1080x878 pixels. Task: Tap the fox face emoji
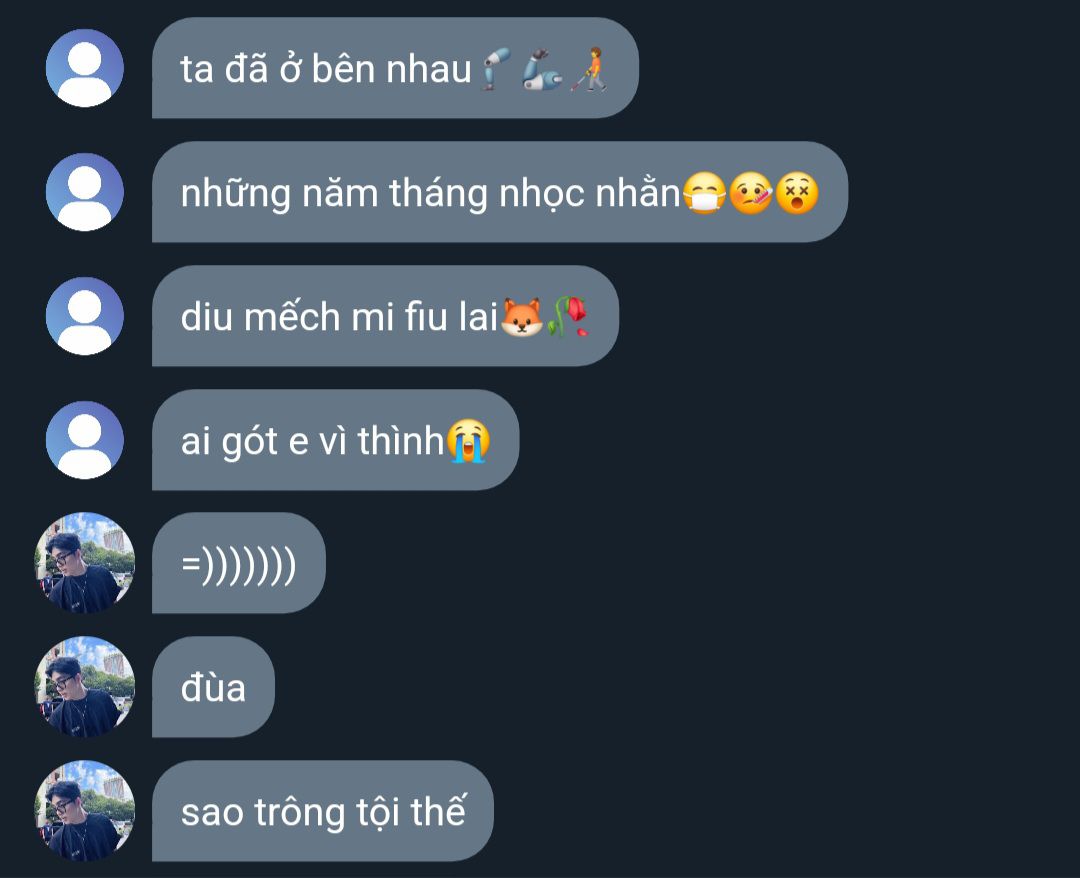(521, 317)
